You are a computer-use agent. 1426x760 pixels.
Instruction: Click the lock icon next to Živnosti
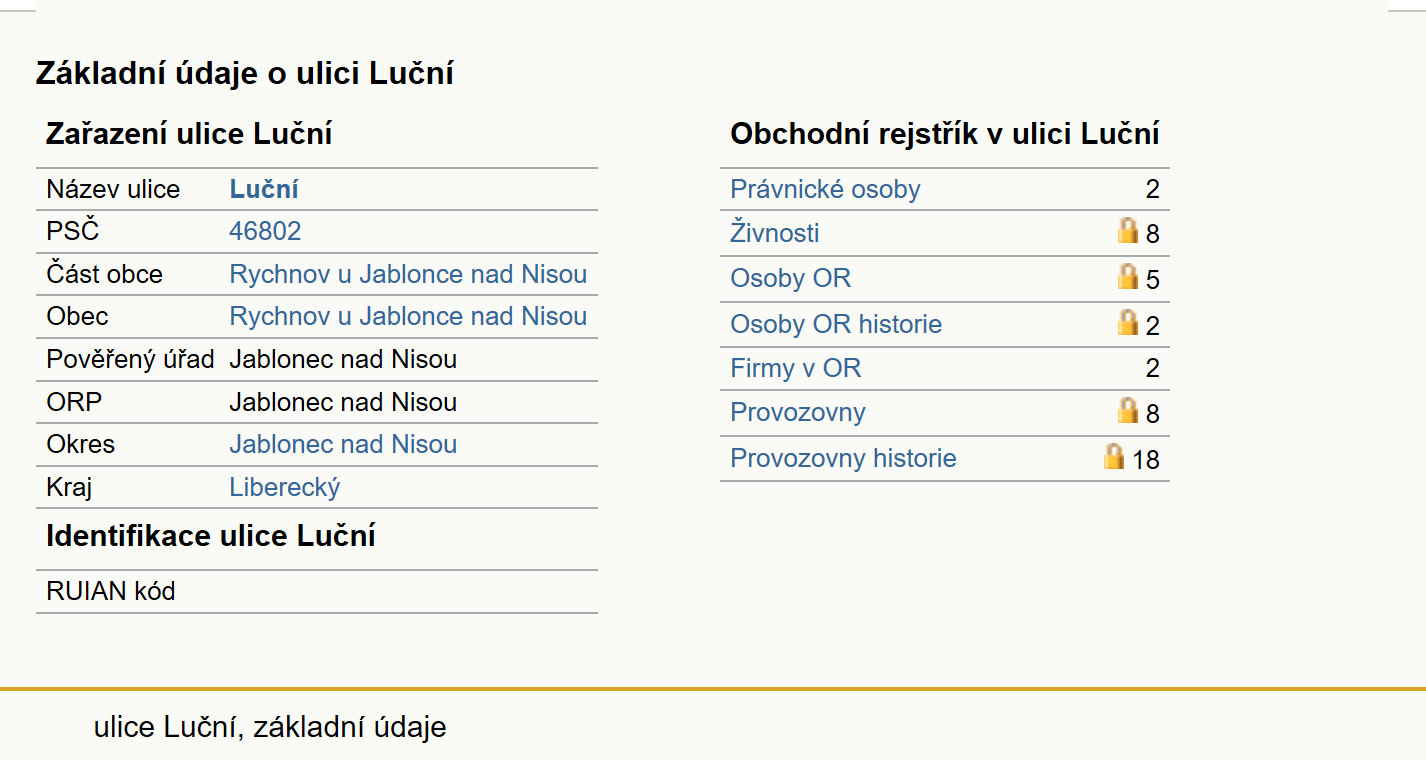pos(1127,231)
